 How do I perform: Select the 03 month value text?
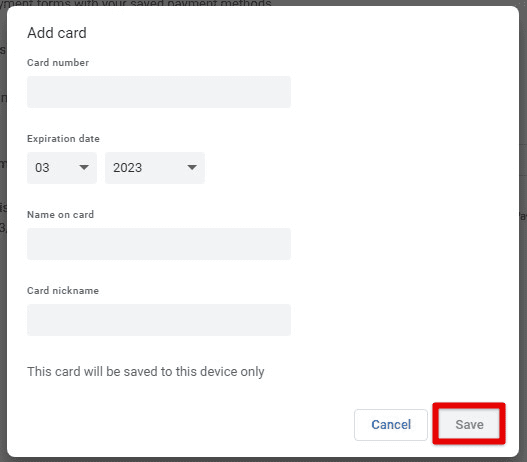click(42, 168)
